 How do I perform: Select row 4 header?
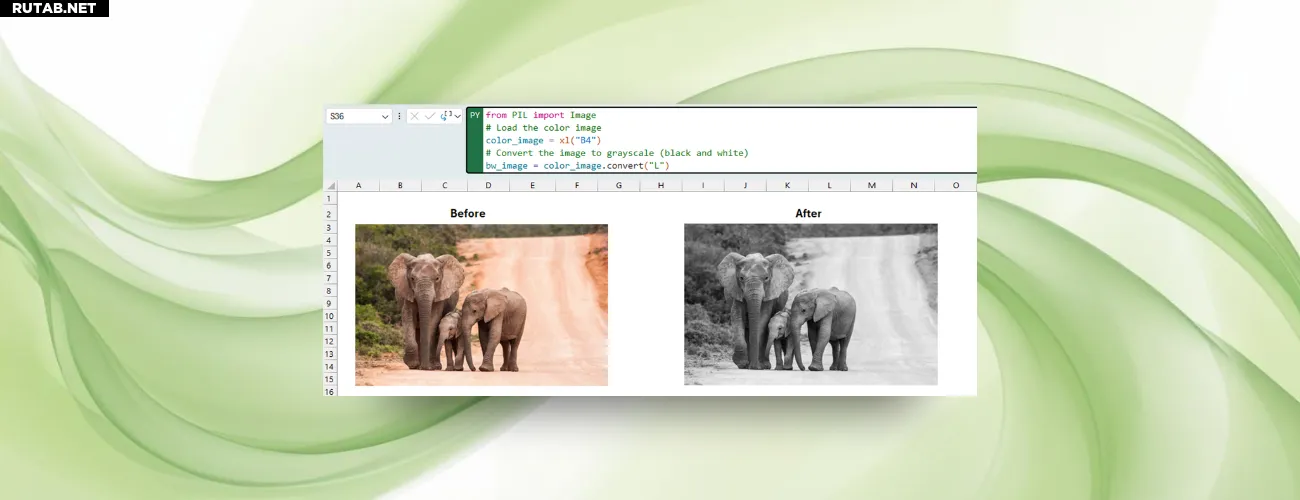[x=330, y=240]
